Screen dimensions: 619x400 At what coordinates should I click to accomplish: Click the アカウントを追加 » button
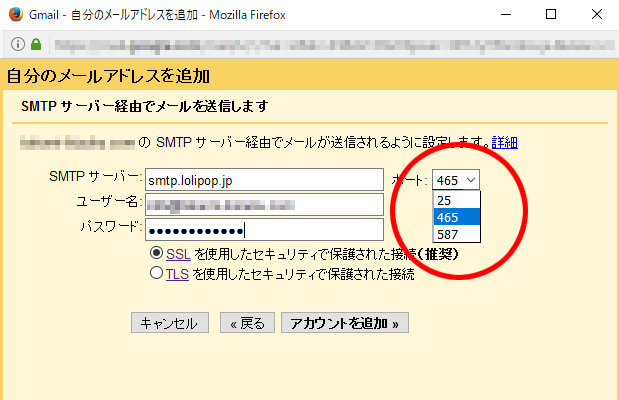(345, 323)
